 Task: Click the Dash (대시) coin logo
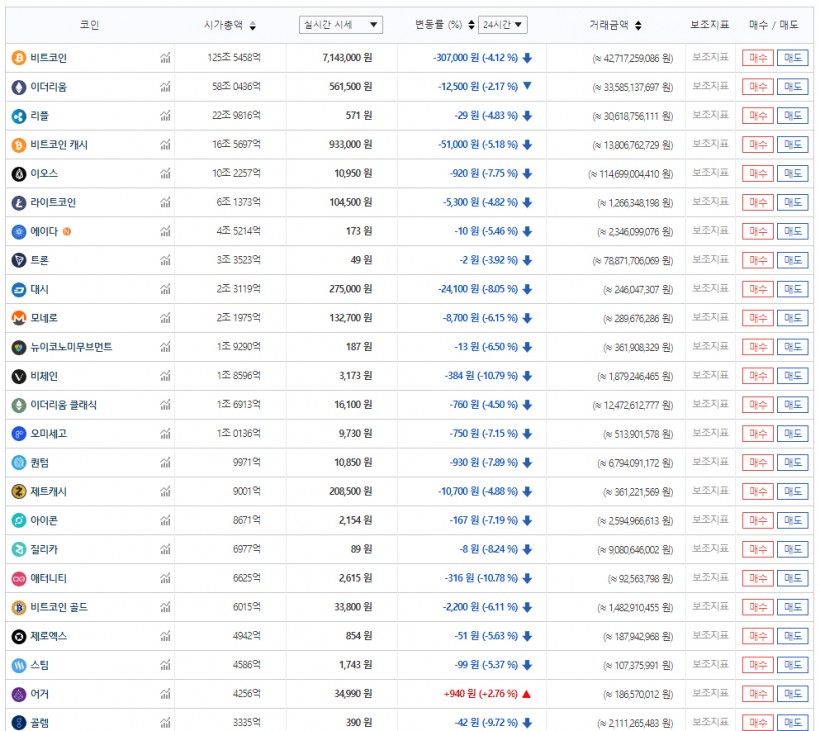click(x=19, y=289)
